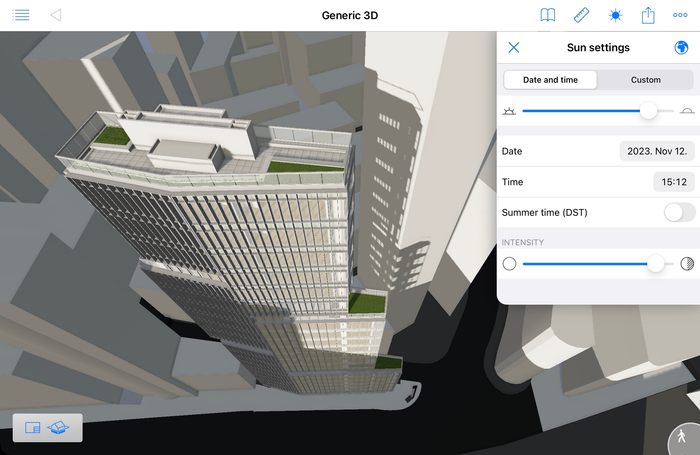Open the share export icon
The width and height of the screenshot is (700, 455).
[x=648, y=15]
